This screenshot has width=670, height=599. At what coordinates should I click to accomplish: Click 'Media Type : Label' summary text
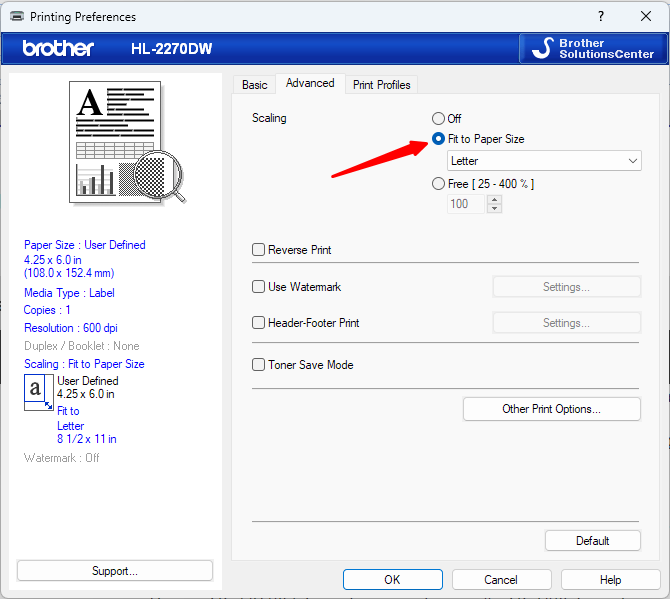[x=69, y=293]
